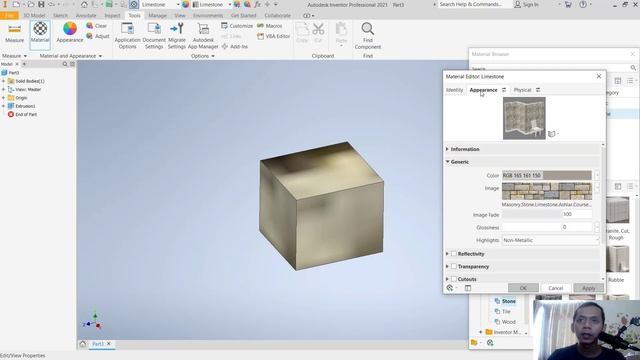Click the home view icon beside Part3 tab
This screenshot has width=640, height=360.
82,344
